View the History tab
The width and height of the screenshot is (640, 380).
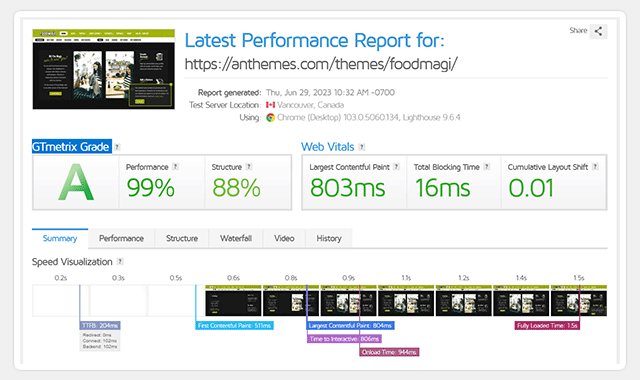coord(329,238)
